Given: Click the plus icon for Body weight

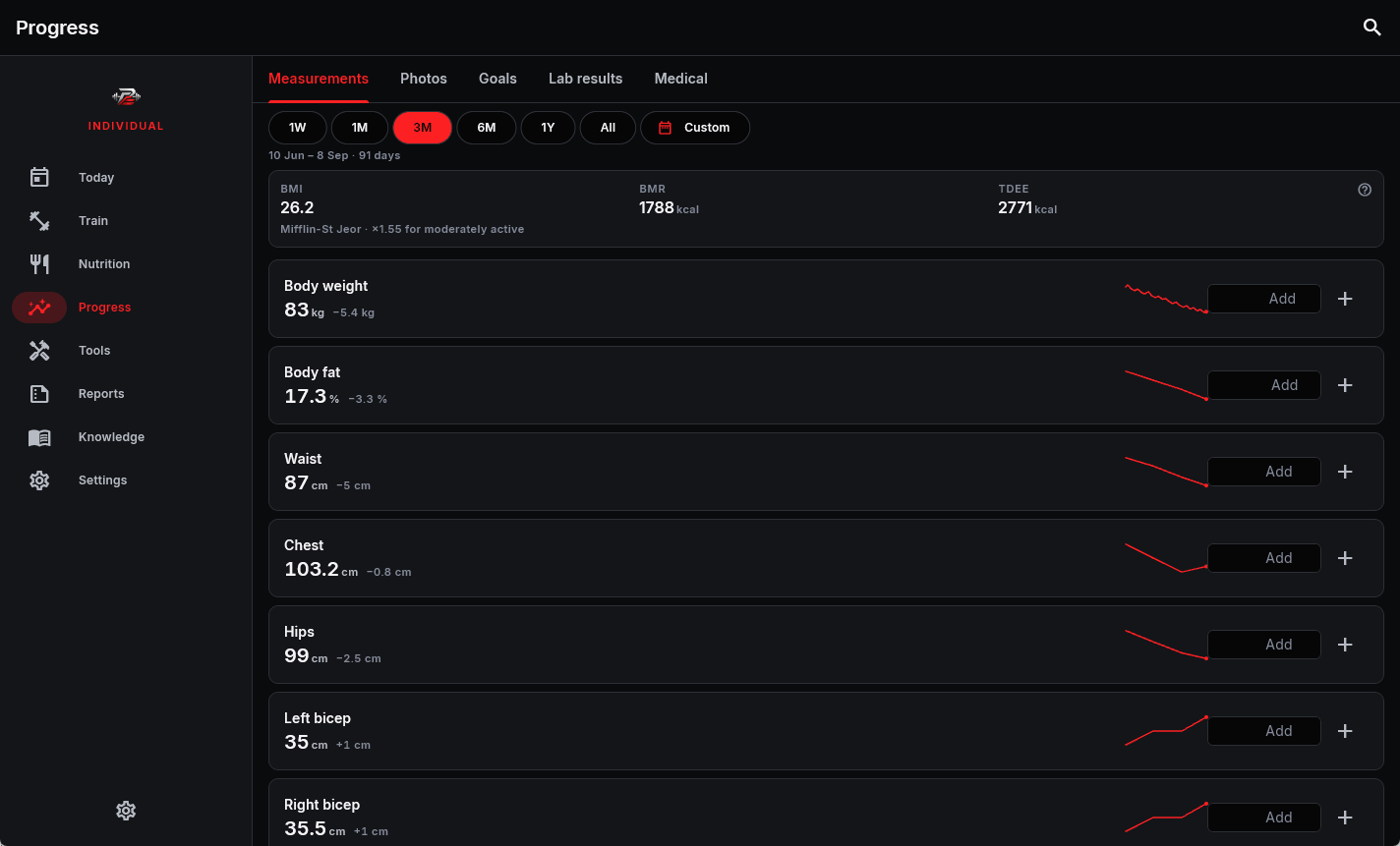Looking at the screenshot, I should 1346,299.
